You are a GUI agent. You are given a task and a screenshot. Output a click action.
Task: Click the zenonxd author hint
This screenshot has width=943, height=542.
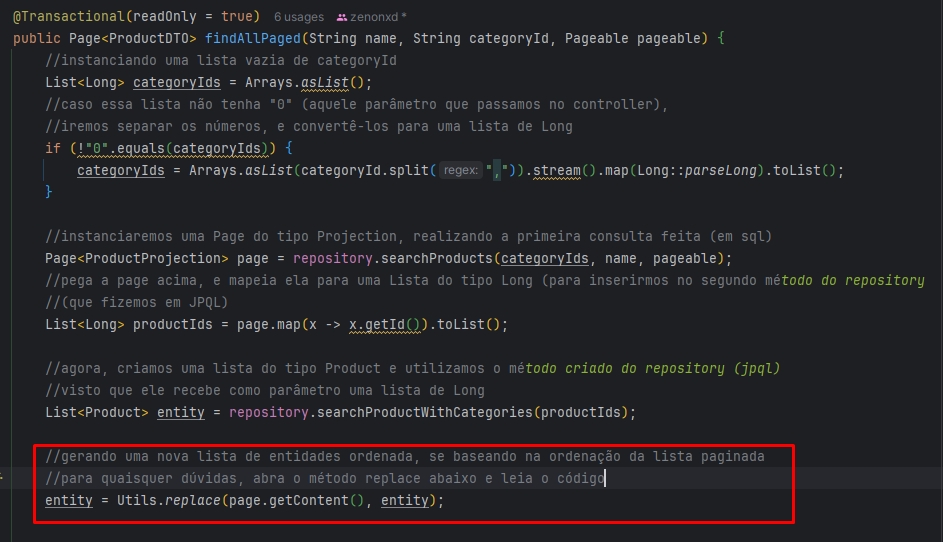378,18
